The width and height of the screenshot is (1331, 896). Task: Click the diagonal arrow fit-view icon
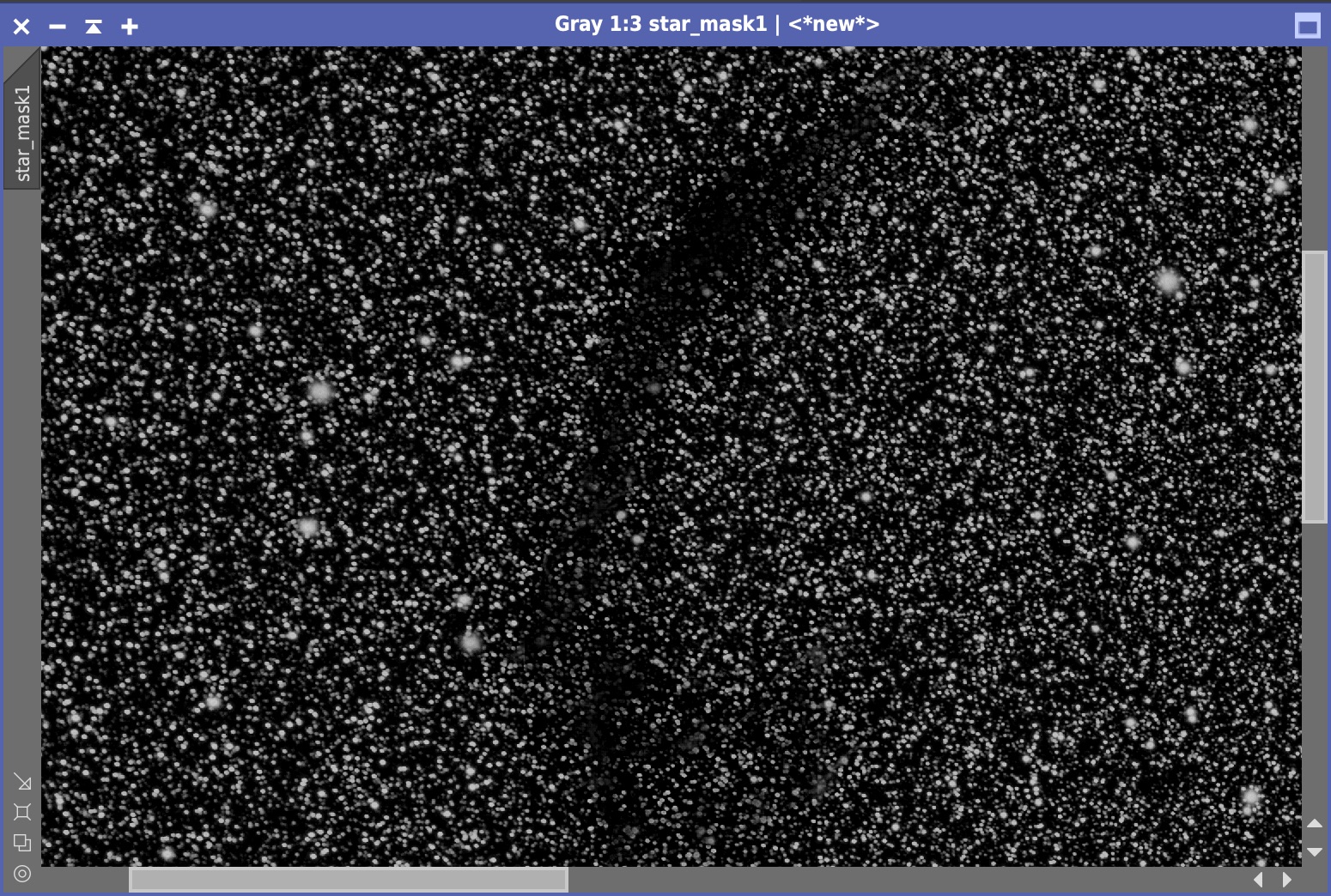(x=22, y=782)
